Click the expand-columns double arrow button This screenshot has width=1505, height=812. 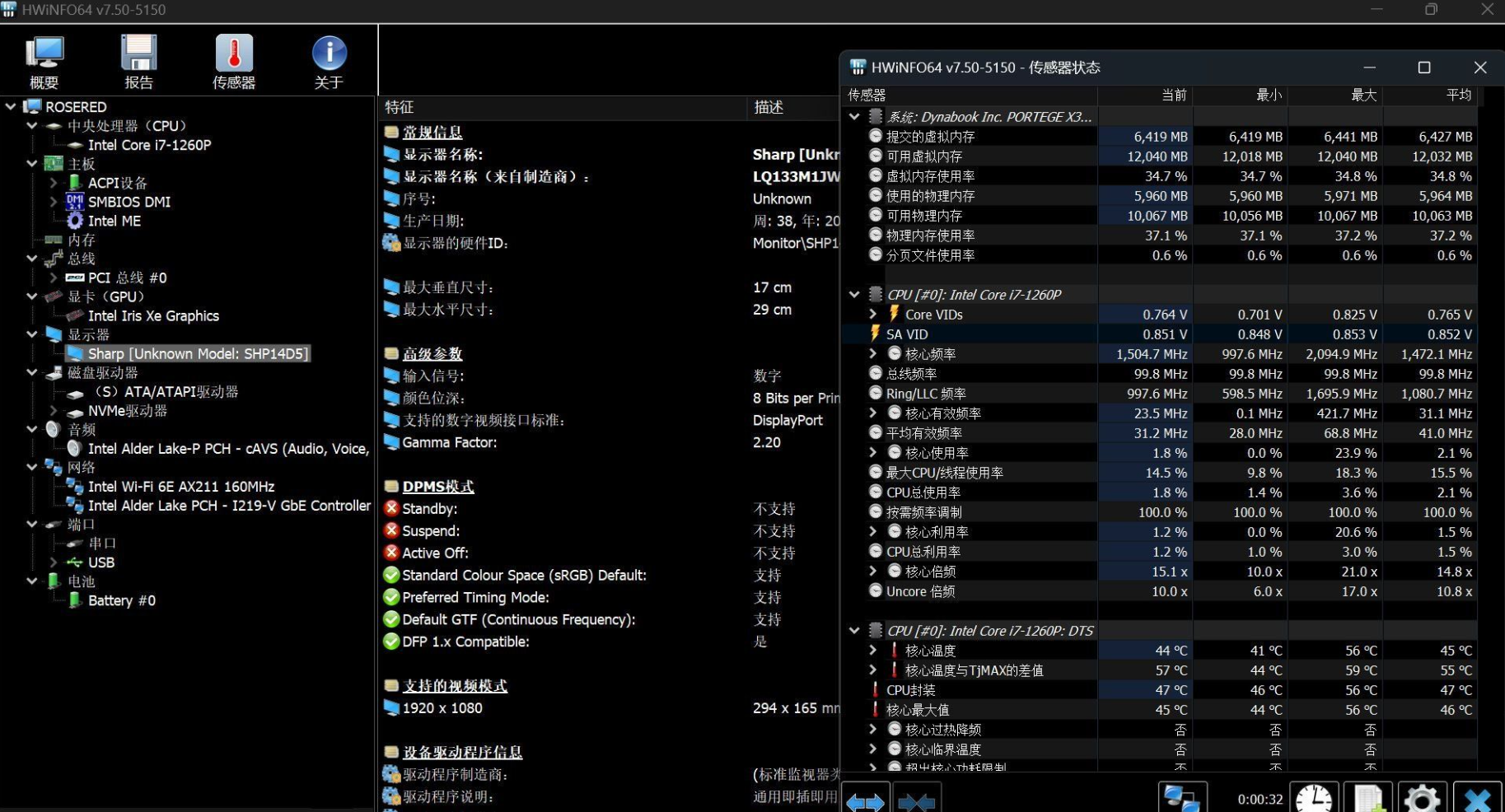click(x=865, y=800)
